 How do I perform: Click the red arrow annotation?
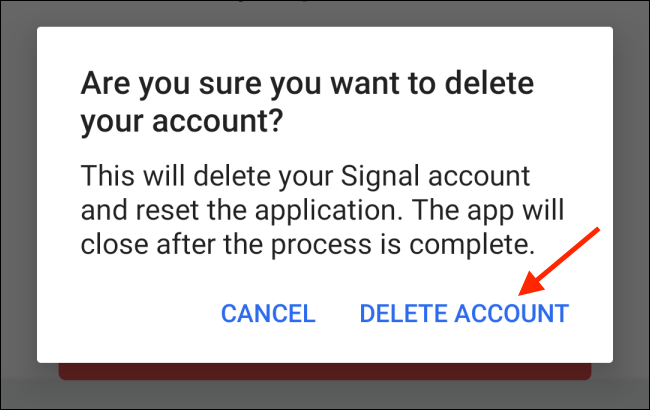tap(559, 262)
